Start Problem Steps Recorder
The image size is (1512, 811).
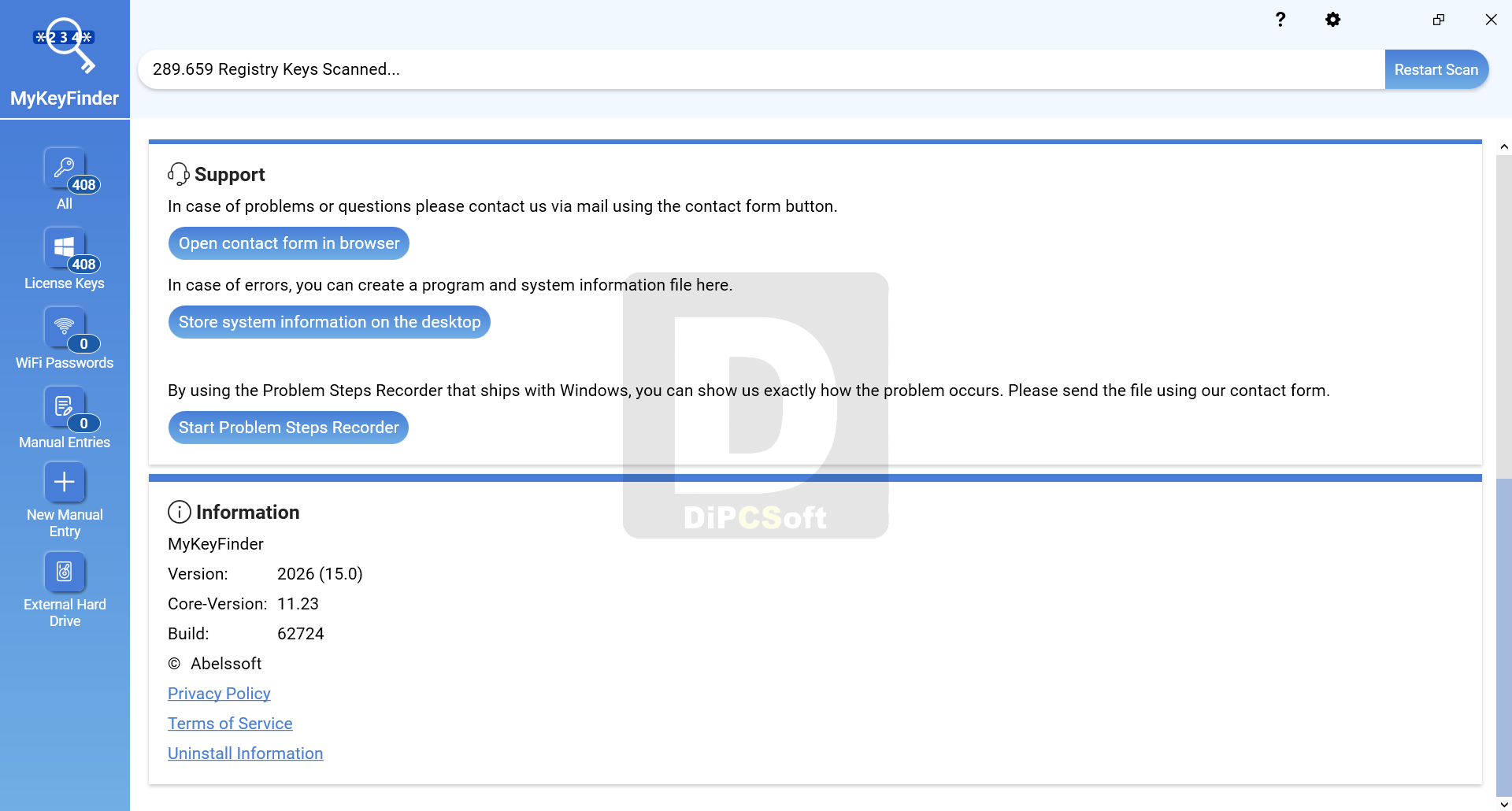(288, 428)
